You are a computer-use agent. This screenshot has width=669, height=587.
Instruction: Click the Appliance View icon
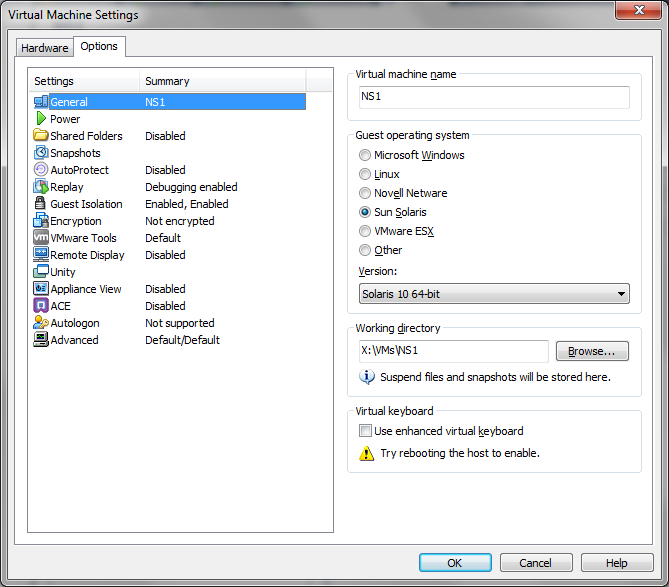coord(41,288)
